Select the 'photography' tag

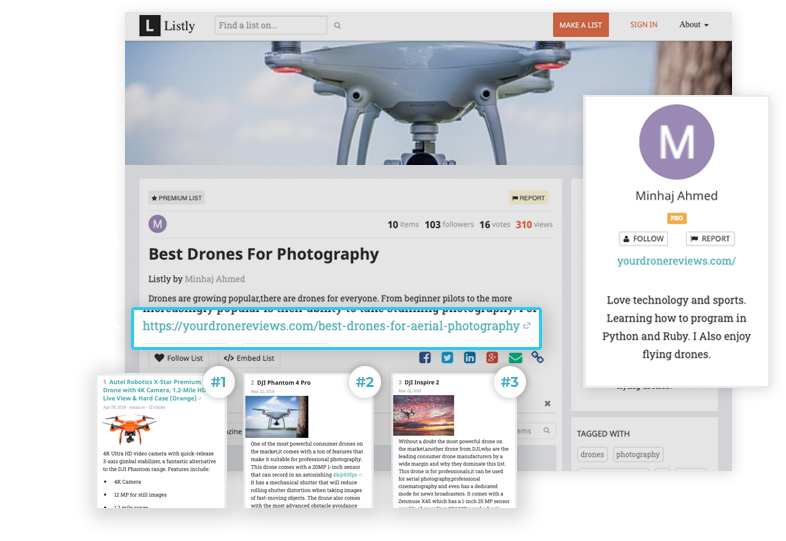(638, 454)
